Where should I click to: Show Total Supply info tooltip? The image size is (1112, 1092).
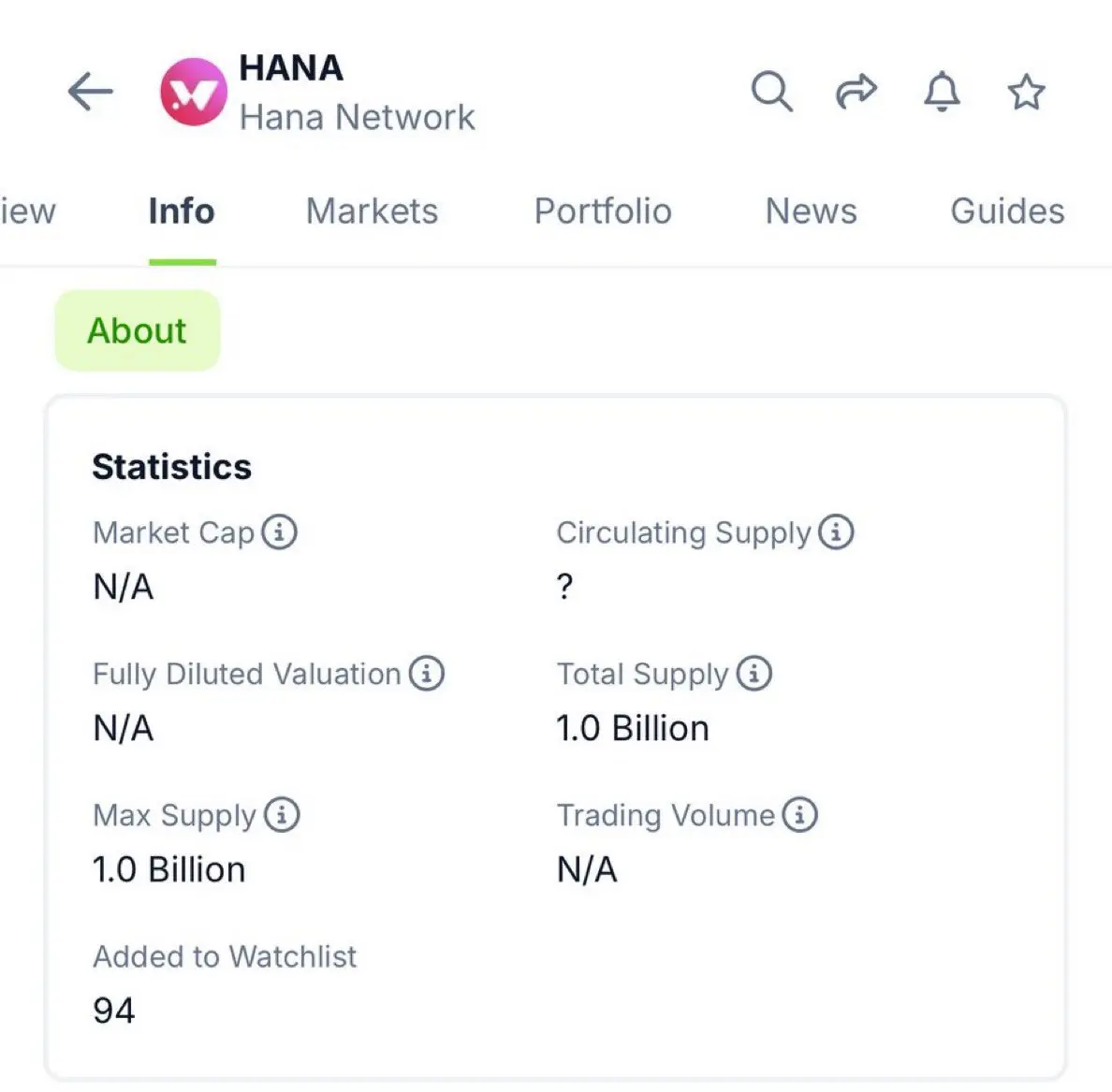[754, 673]
